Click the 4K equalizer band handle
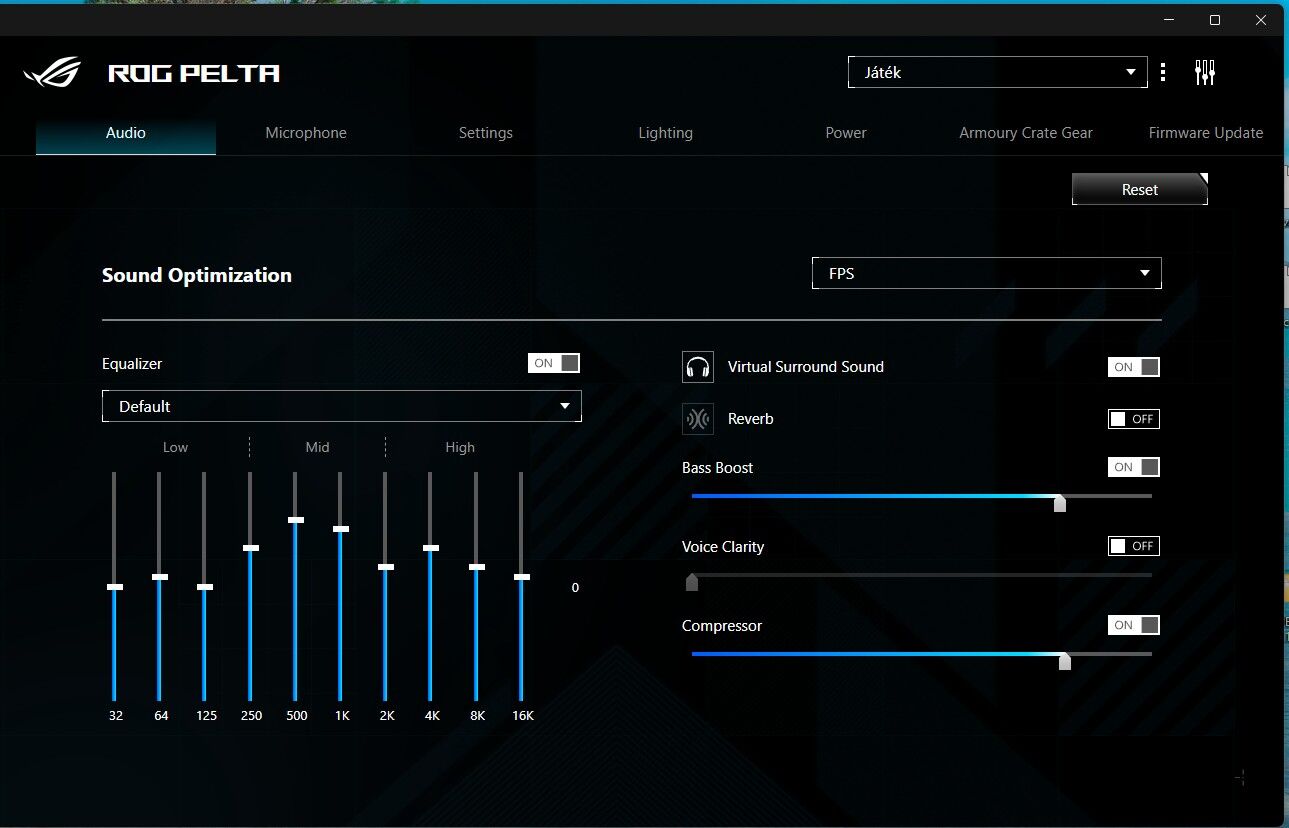This screenshot has height=828, width=1289. (x=431, y=548)
